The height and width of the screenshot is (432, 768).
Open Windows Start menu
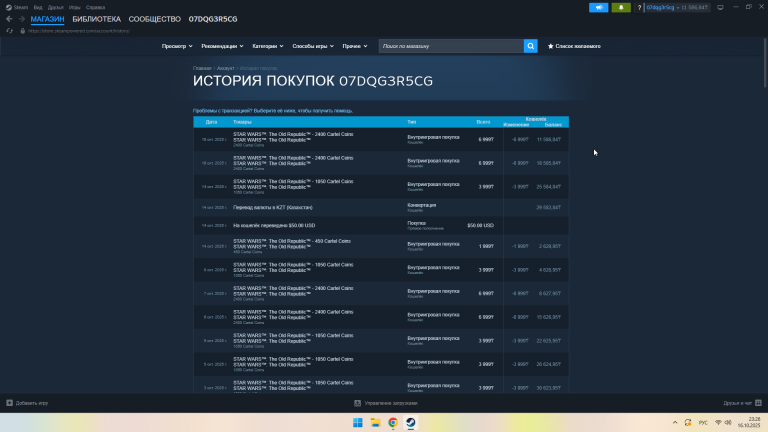point(358,423)
